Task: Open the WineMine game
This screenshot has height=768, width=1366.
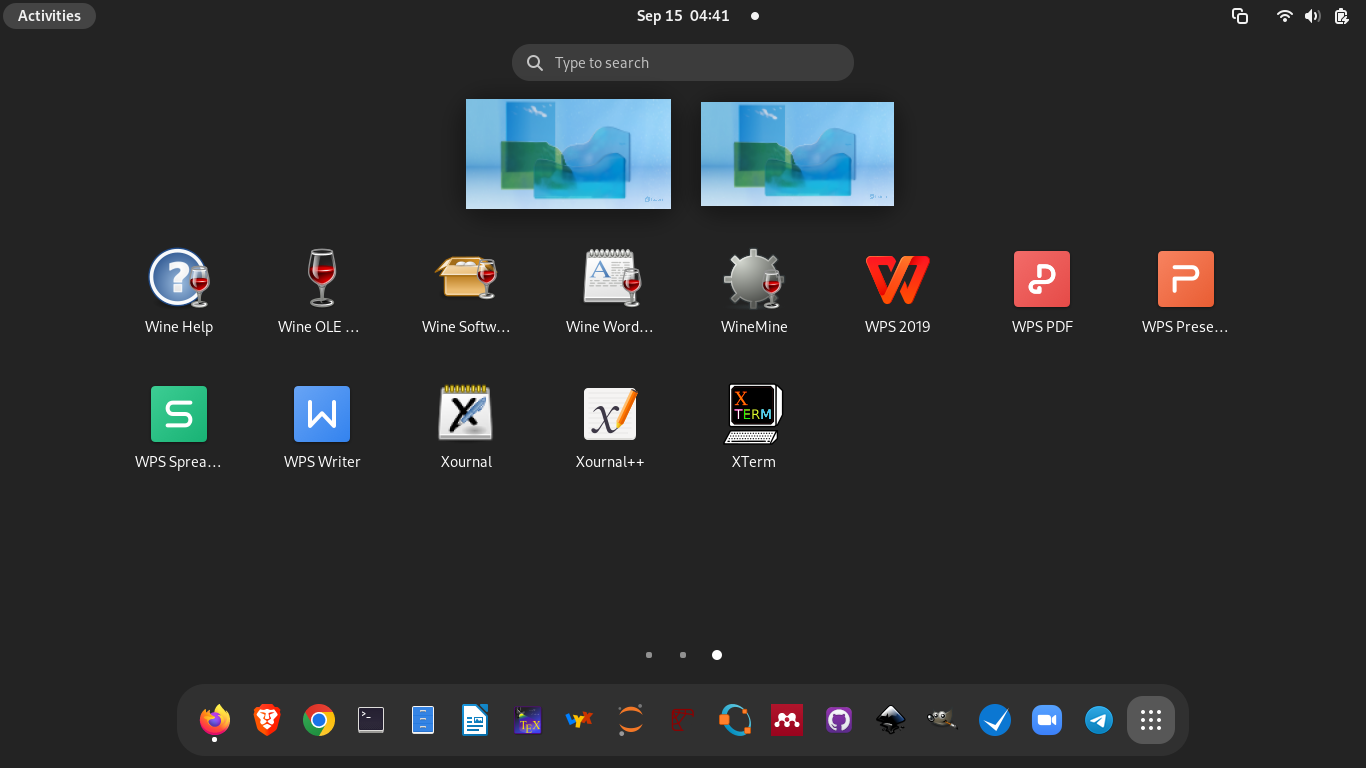Action: (x=753, y=279)
